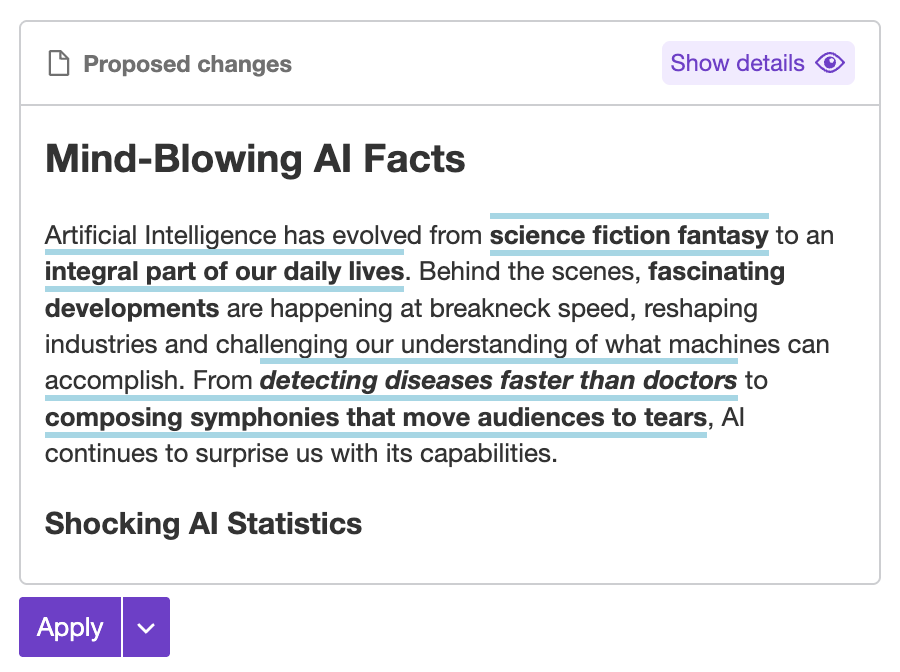The height and width of the screenshot is (672, 900).
Task: Click the document icon beside Proposed changes
Action: coord(60,65)
